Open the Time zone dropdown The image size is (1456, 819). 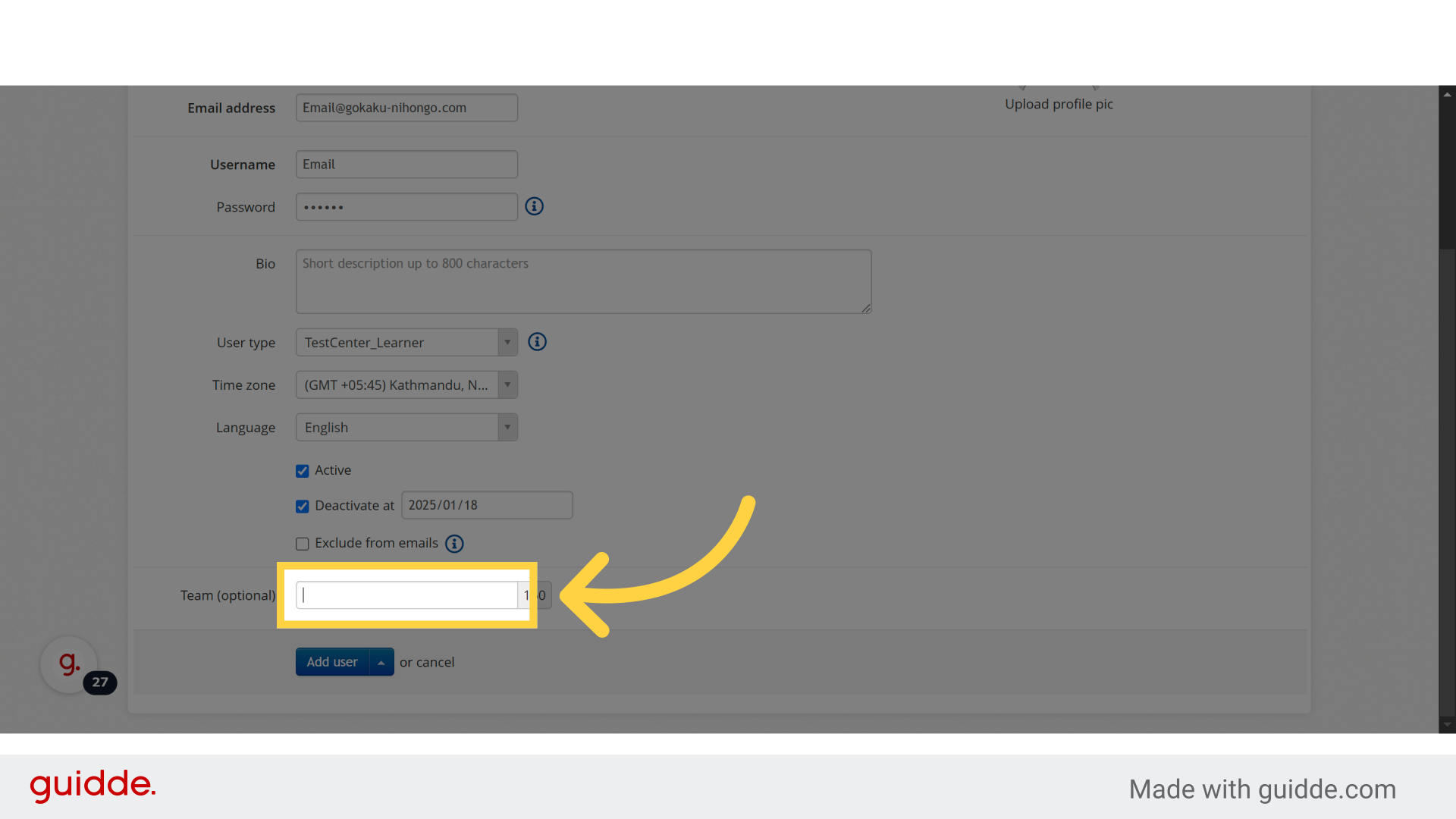[x=406, y=385]
